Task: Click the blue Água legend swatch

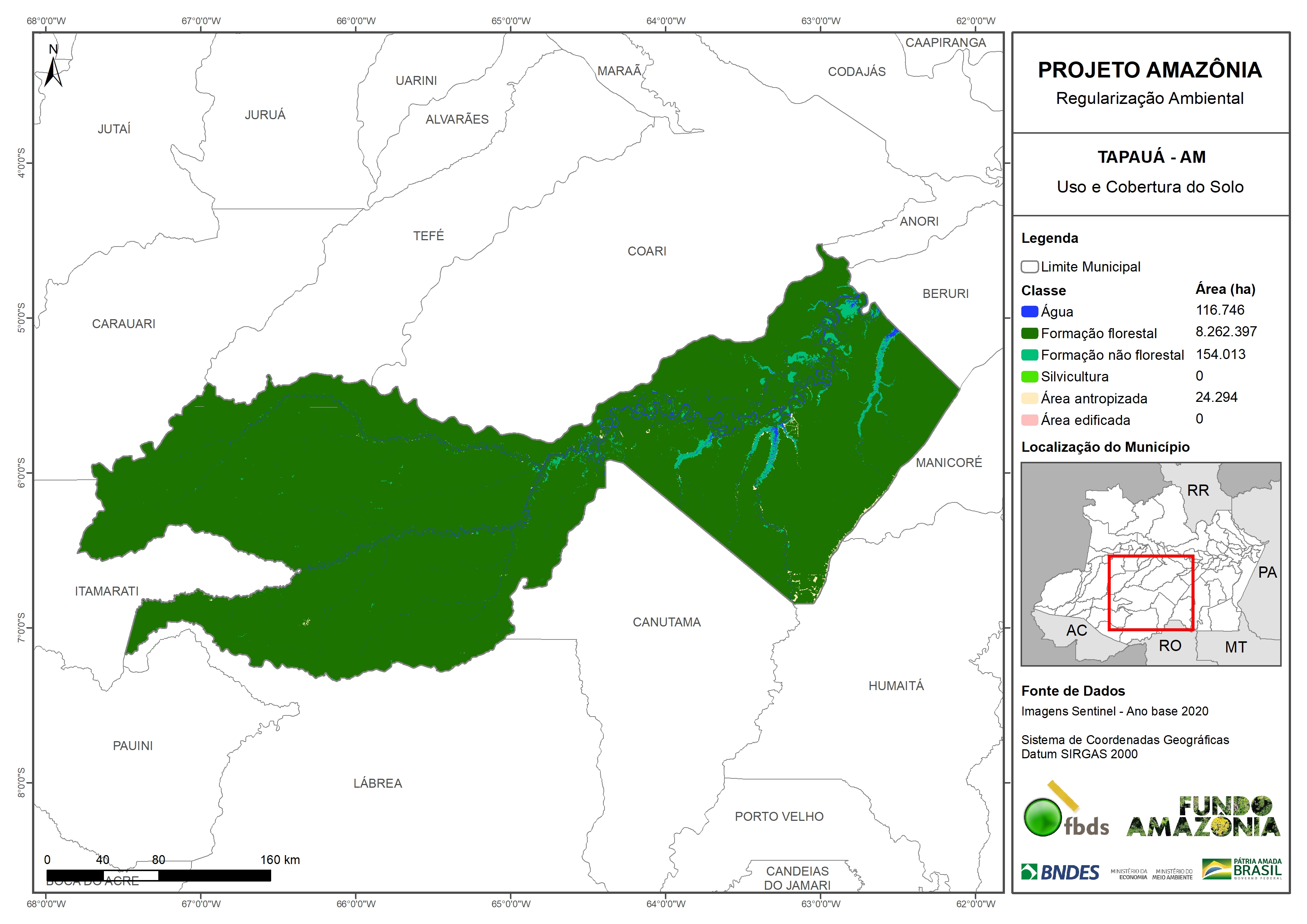Action: tap(1029, 312)
